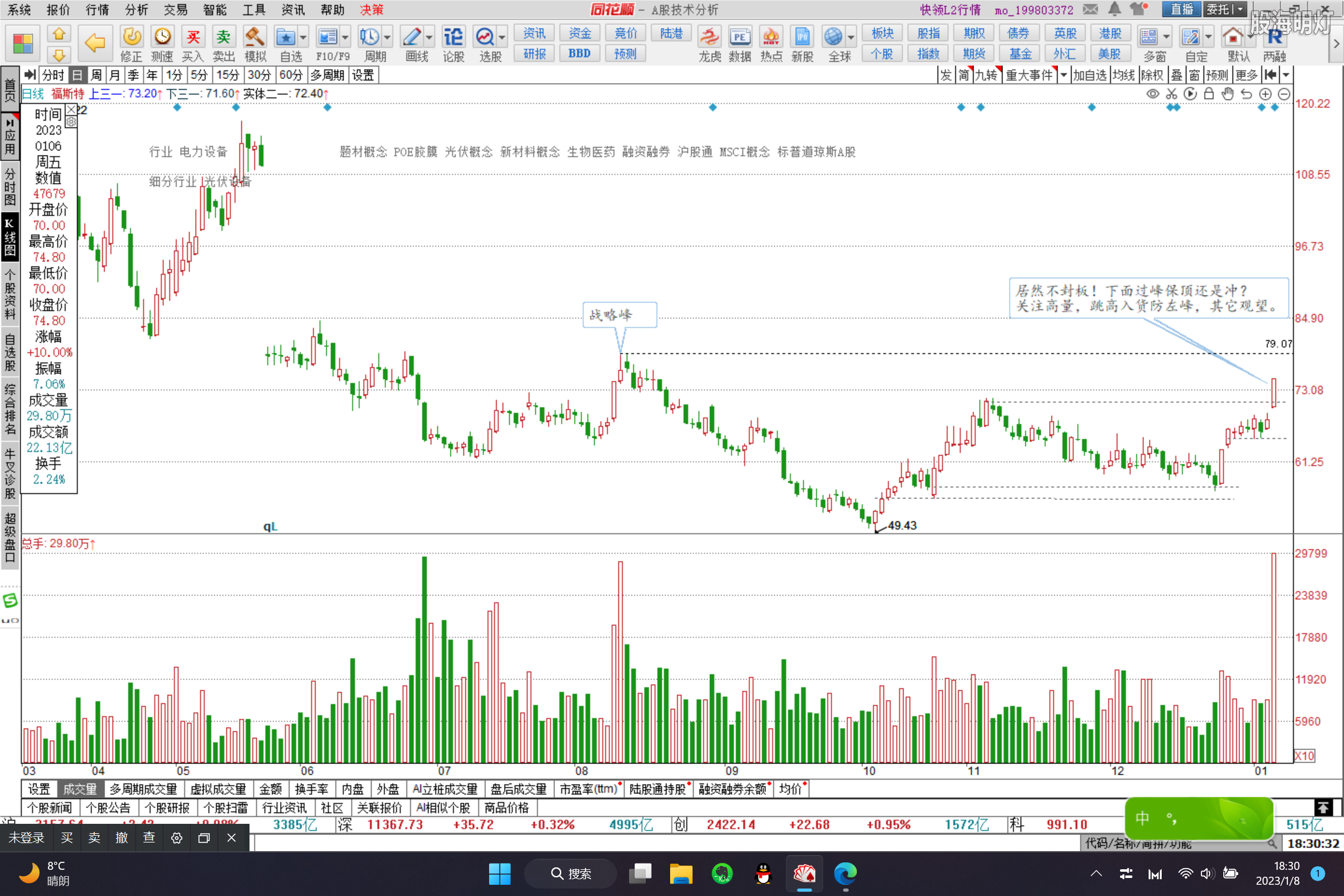This screenshot has width=1344, height=896.
Task: Switch to the 日 daily period
Action: point(77,75)
